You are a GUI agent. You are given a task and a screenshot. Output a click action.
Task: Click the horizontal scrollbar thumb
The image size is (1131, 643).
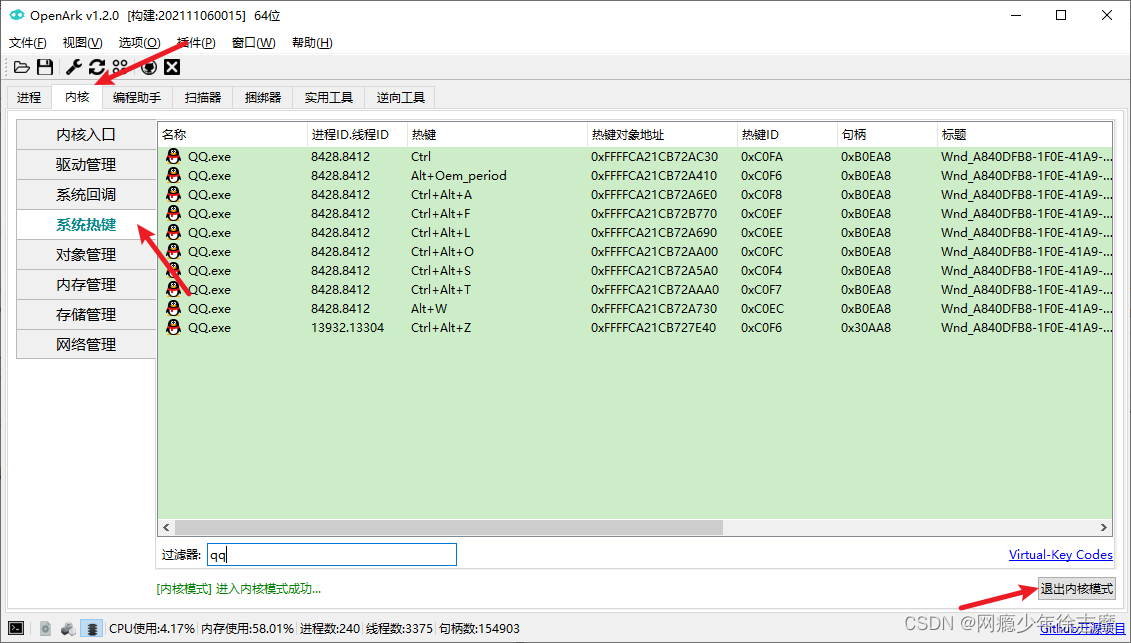tap(448, 528)
